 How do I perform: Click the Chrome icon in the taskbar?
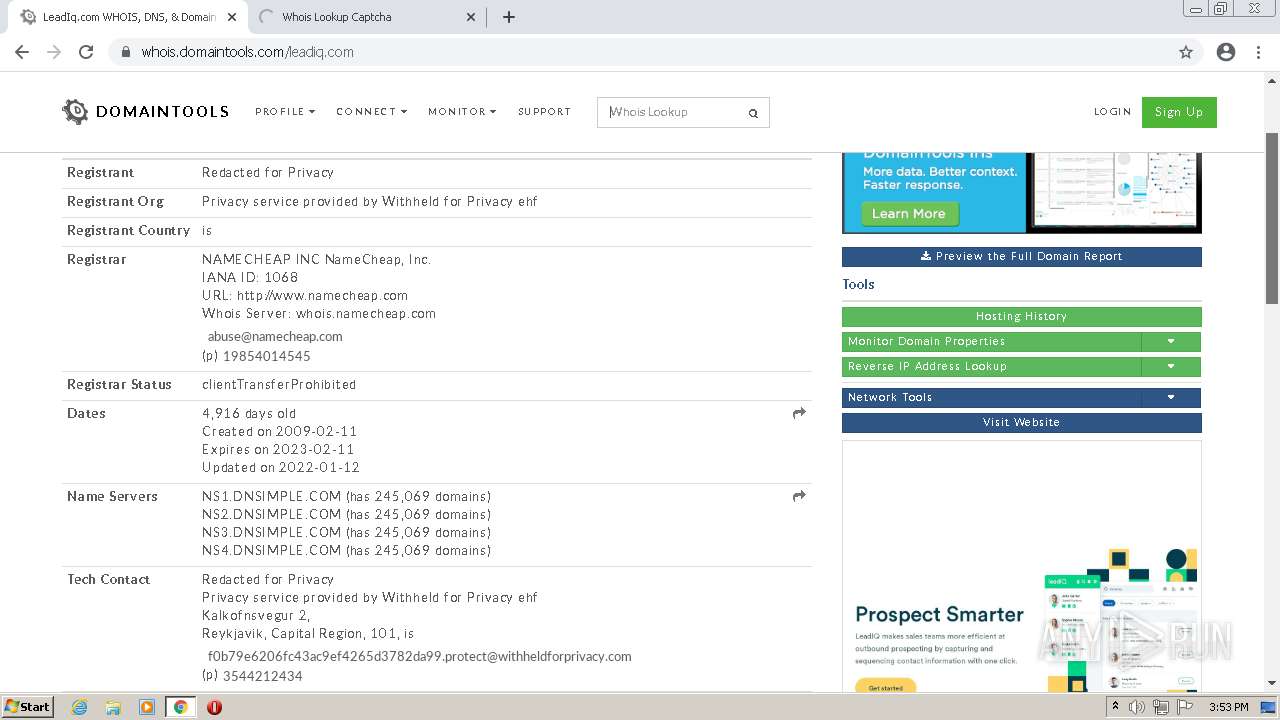click(x=180, y=707)
